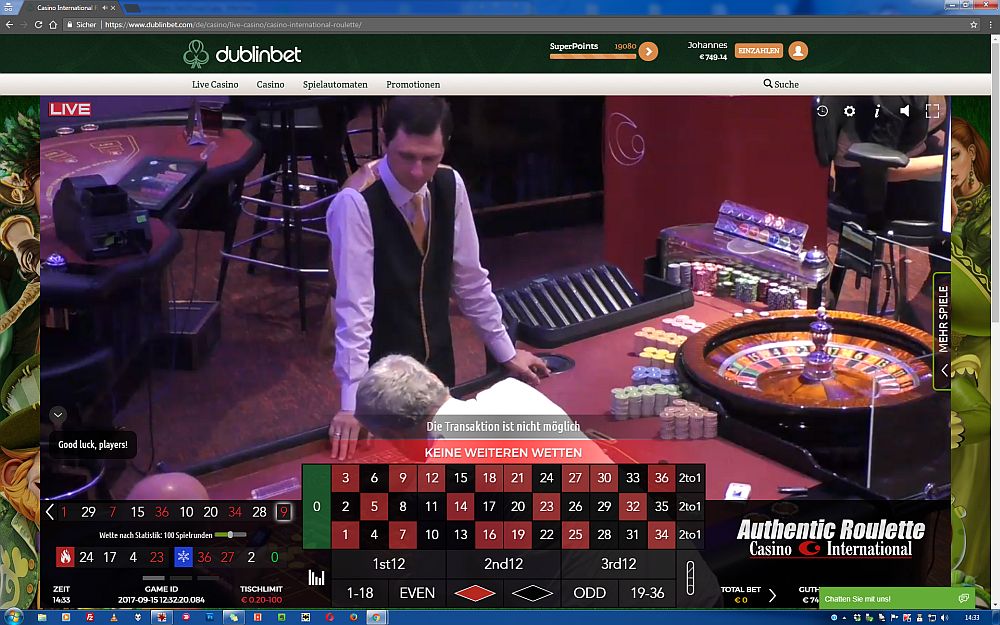This screenshot has width=1000, height=625.
Task: Expand the total bet details arrow
Action: pyautogui.click(x=771, y=595)
